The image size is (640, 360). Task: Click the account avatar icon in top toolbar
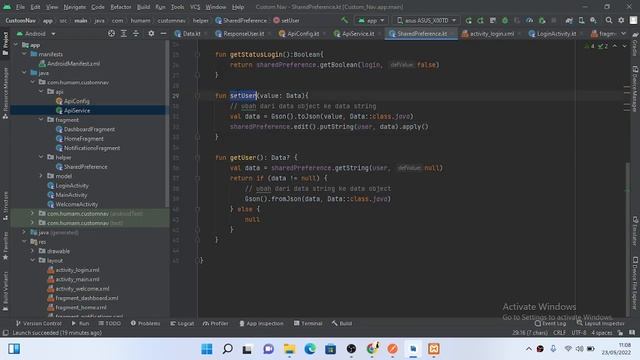click(633, 20)
